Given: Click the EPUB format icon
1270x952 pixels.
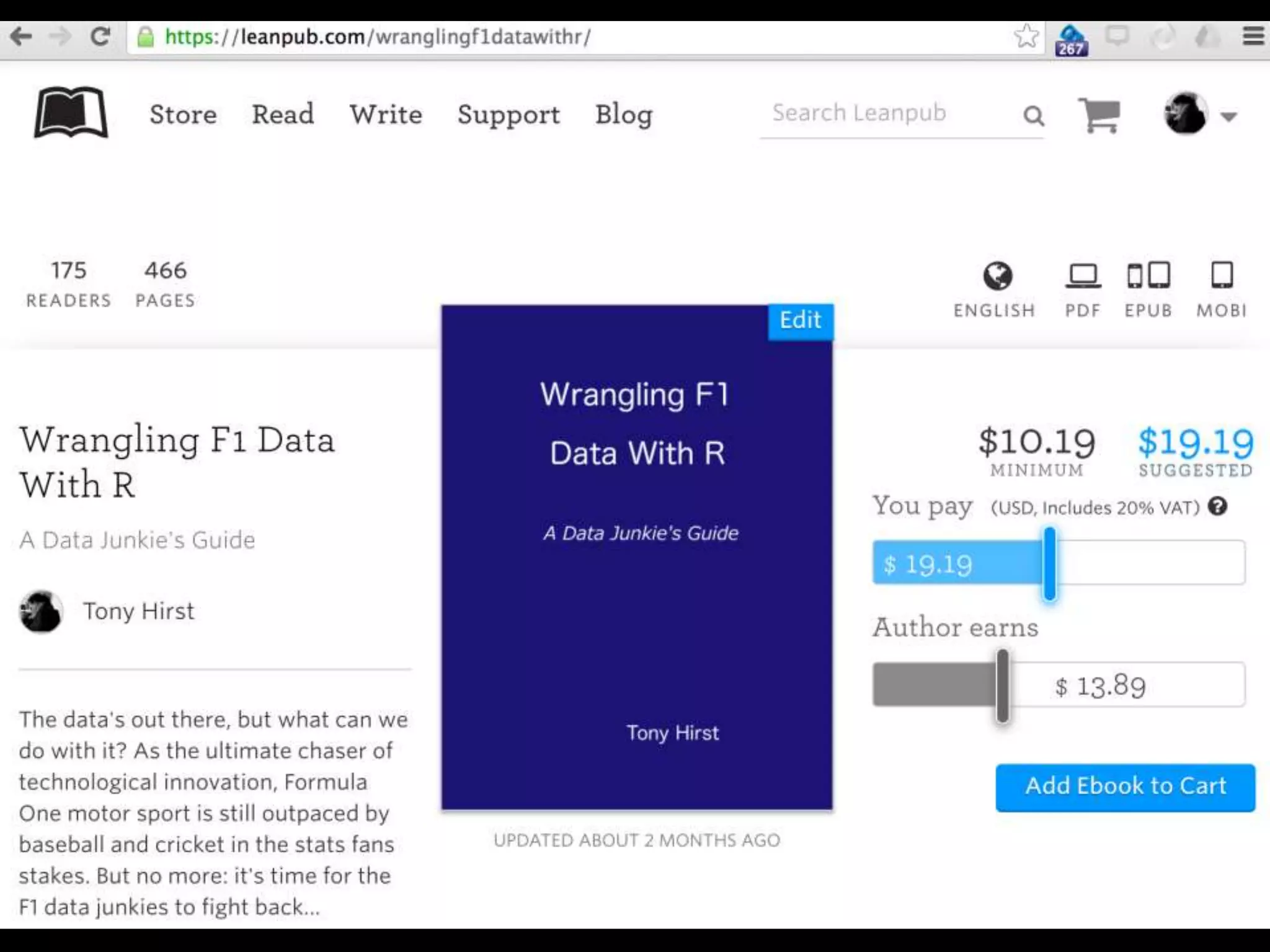Looking at the screenshot, I should click(x=1148, y=276).
